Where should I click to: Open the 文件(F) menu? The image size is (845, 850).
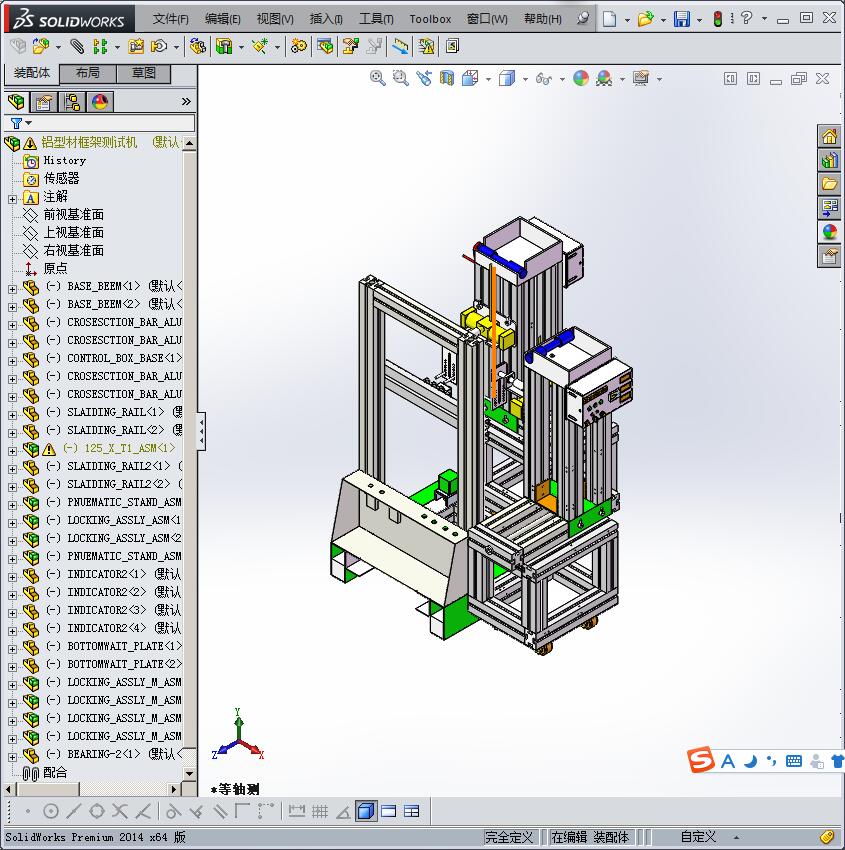[x=170, y=19]
